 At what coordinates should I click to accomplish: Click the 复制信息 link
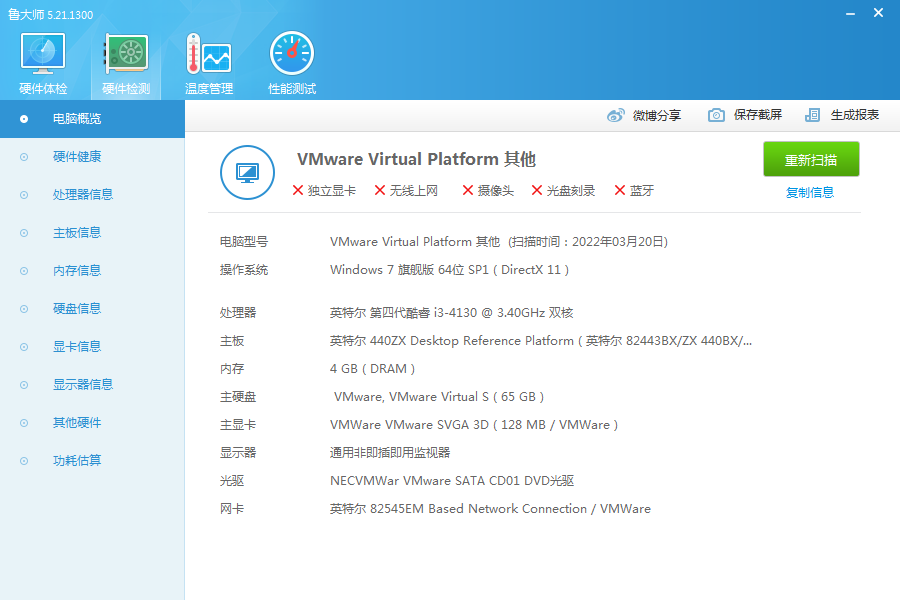pos(810,193)
